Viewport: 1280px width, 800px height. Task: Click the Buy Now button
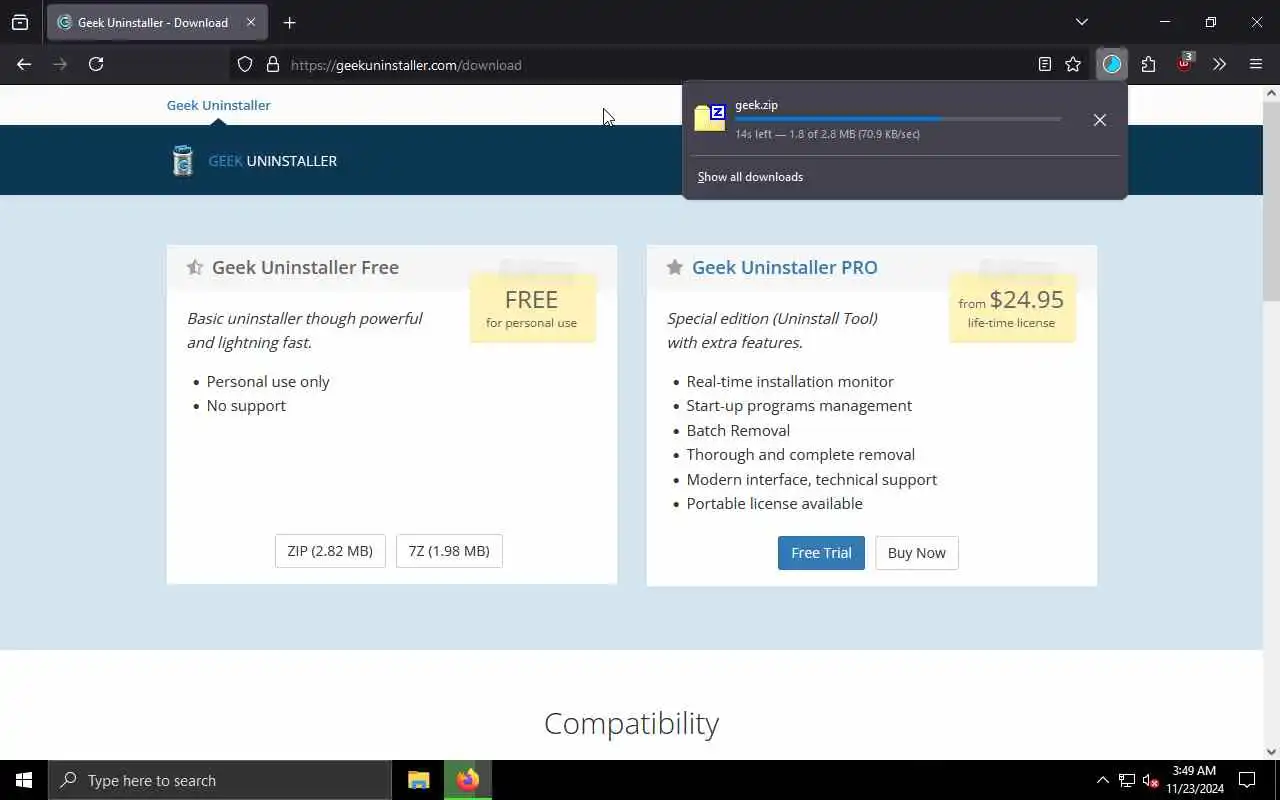point(917,553)
